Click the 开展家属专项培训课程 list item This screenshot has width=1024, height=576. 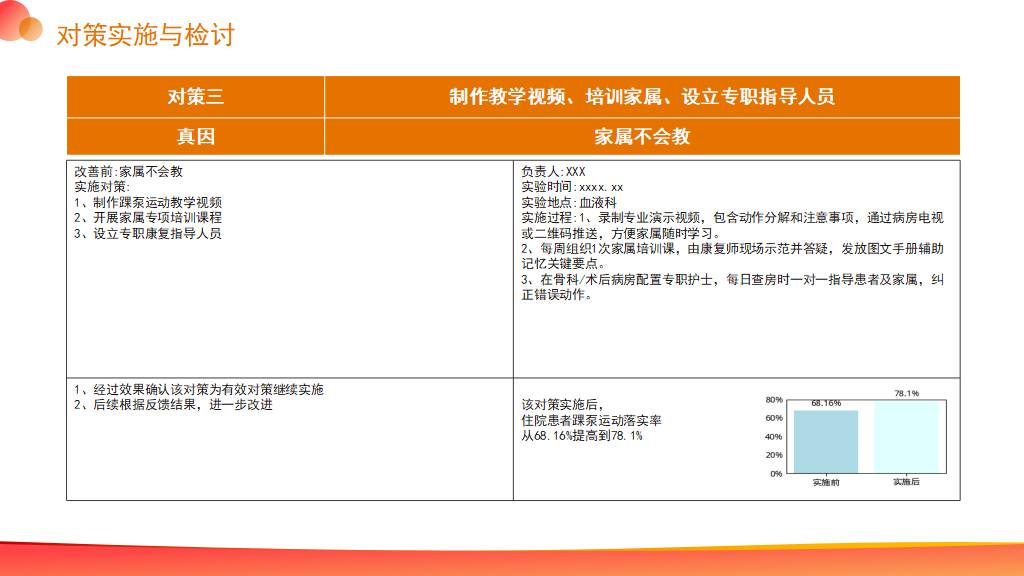[148, 217]
